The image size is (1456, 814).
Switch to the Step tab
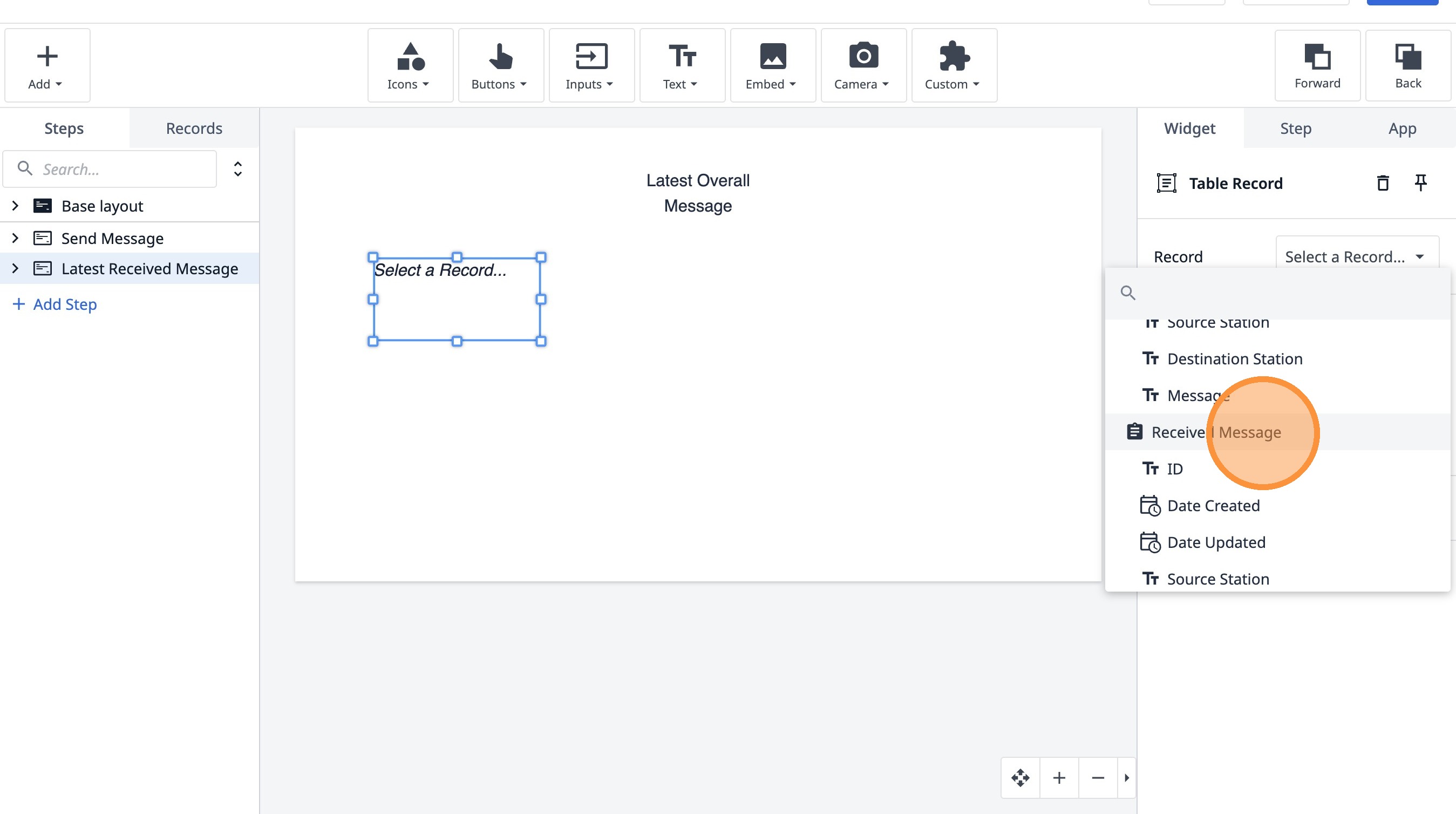click(x=1296, y=128)
